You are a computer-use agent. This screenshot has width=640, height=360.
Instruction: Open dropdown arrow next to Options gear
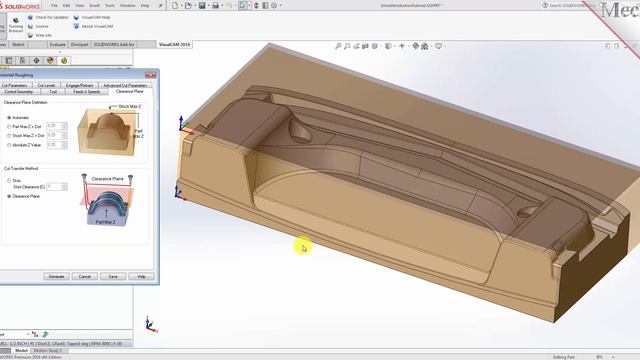pyautogui.click(x=280, y=6)
